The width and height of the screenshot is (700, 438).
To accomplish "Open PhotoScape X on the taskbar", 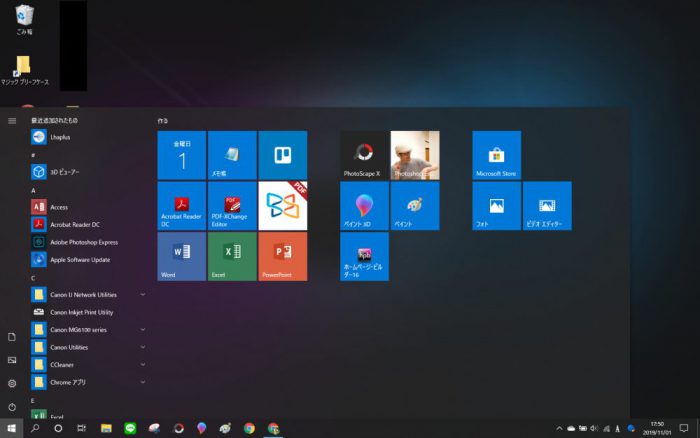I will [179, 429].
